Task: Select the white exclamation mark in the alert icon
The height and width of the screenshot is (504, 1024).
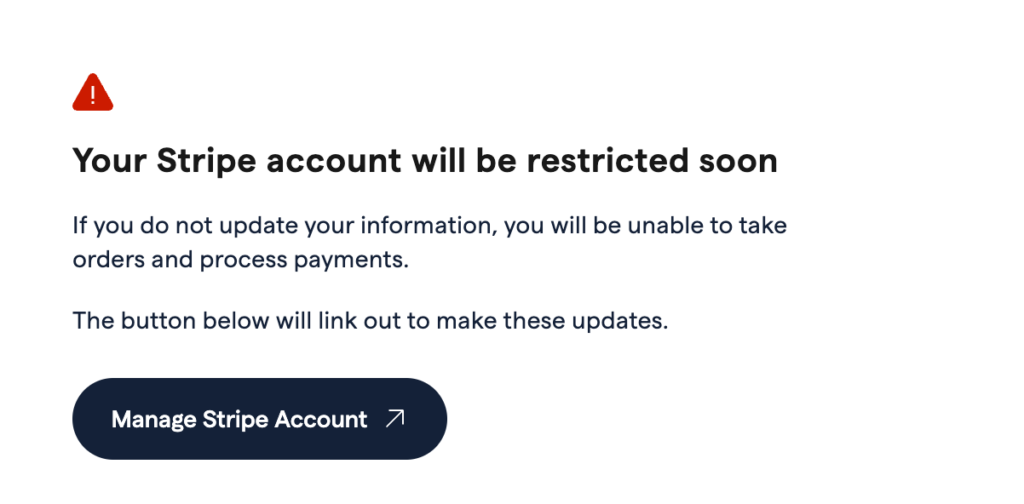Action: click(x=93, y=95)
